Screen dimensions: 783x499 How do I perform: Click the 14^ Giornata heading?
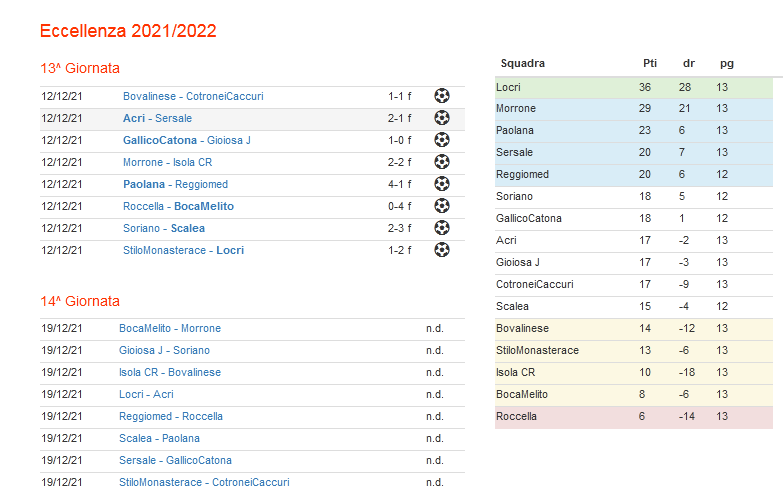(x=80, y=301)
